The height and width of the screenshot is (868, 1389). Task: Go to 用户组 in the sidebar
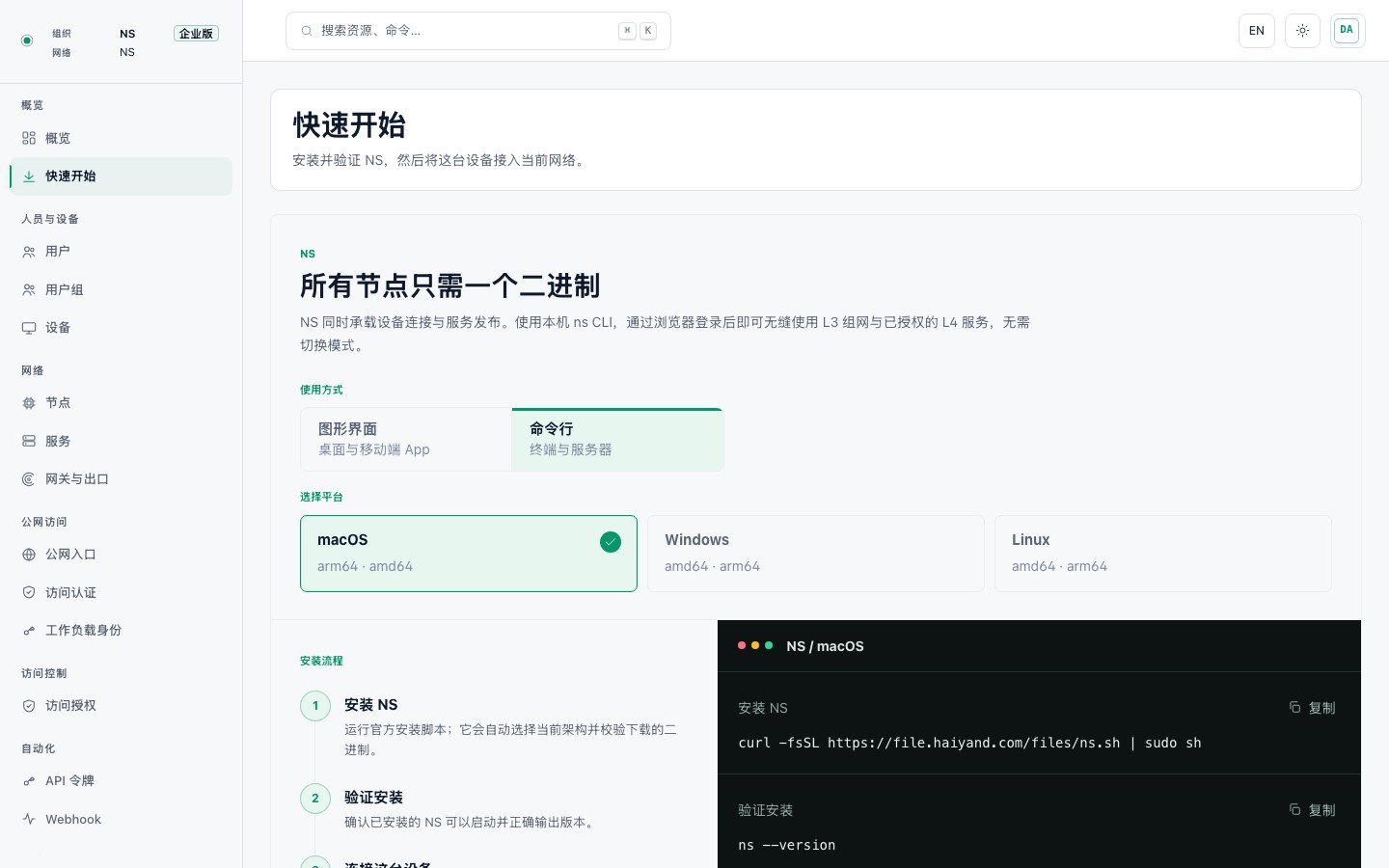click(122, 289)
